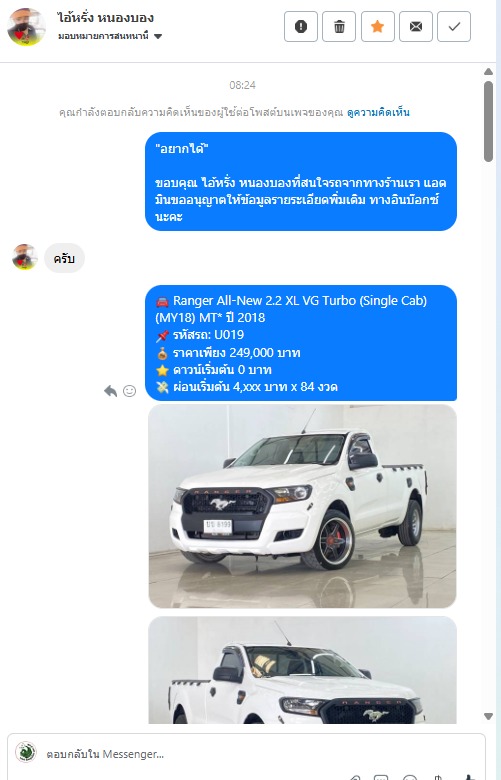Click customer profile picture in header
Screen dimensions: 501x780
pyautogui.click(x=26, y=27)
